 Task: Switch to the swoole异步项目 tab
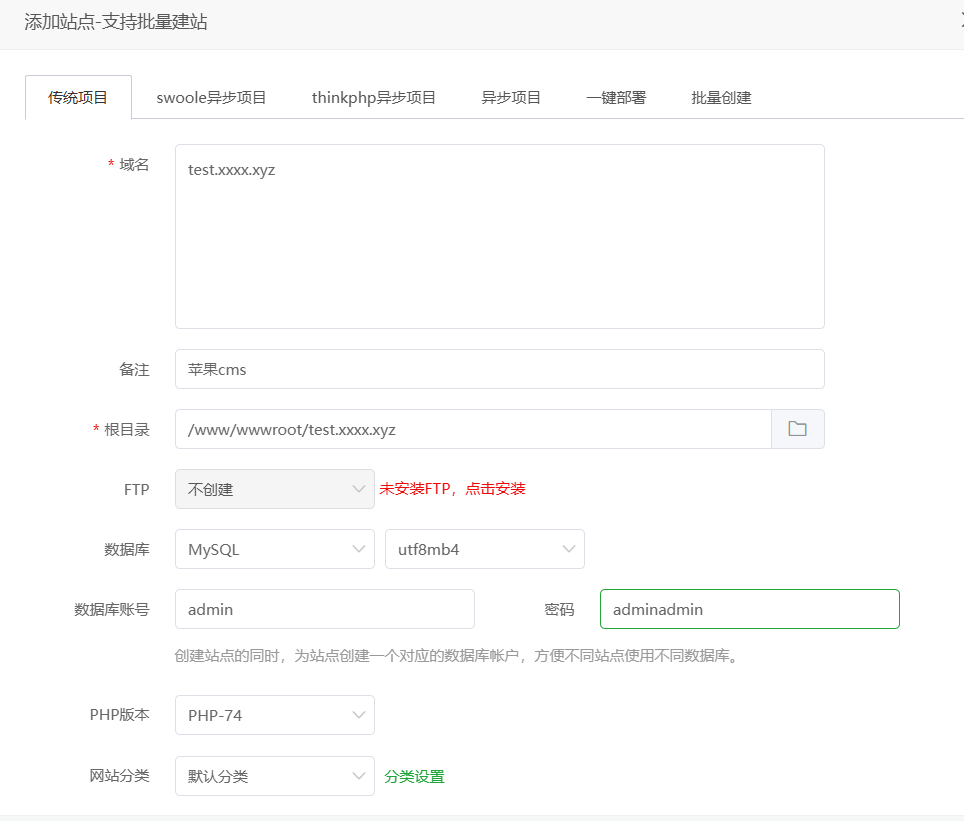pos(211,98)
